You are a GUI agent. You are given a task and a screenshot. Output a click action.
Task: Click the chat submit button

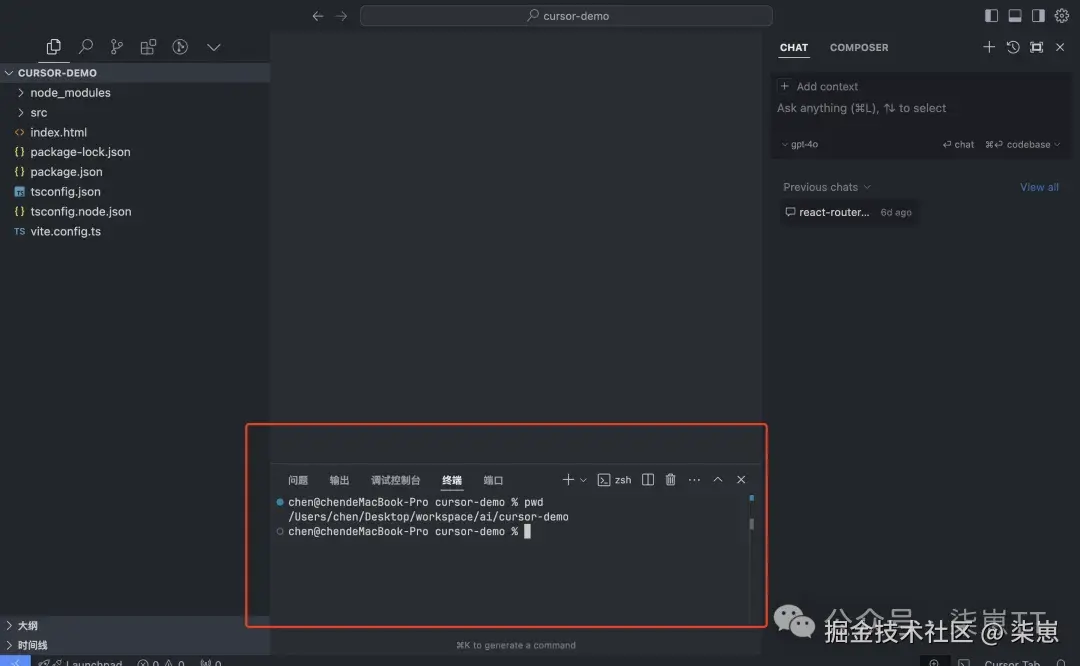click(958, 145)
